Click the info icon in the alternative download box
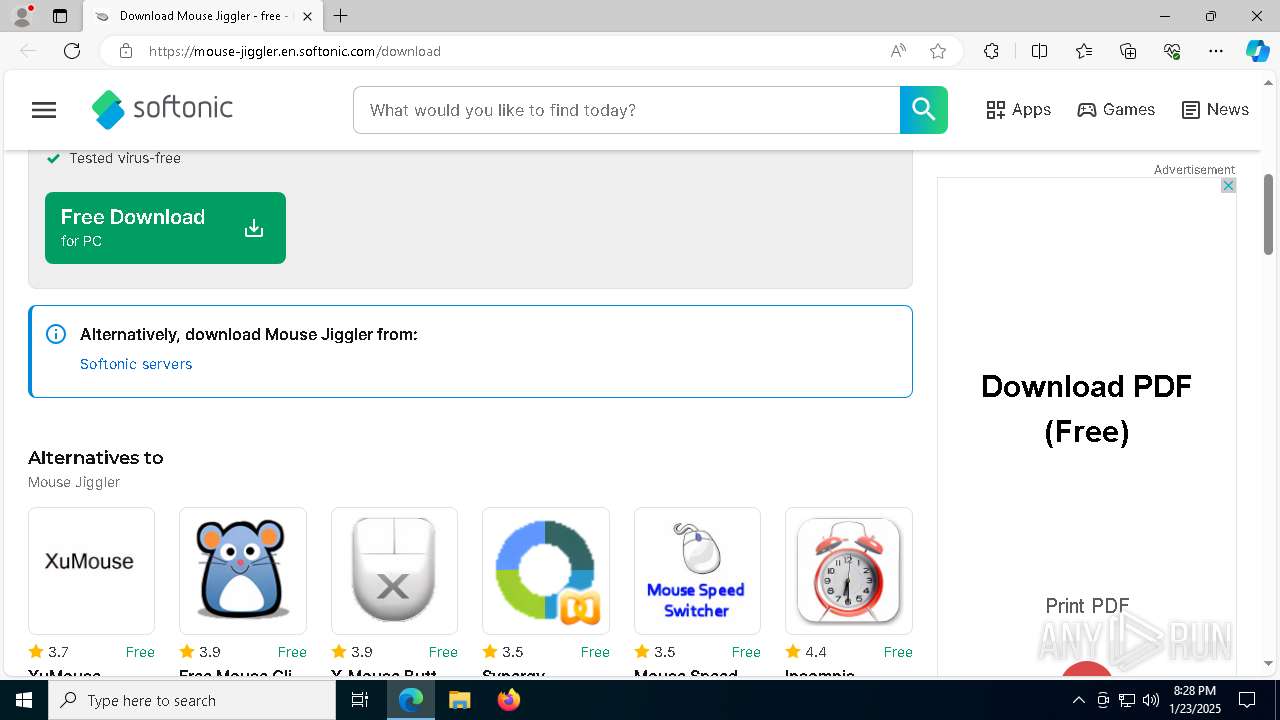The width and height of the screenshot is (1280, 720). [x=56, y=334]
